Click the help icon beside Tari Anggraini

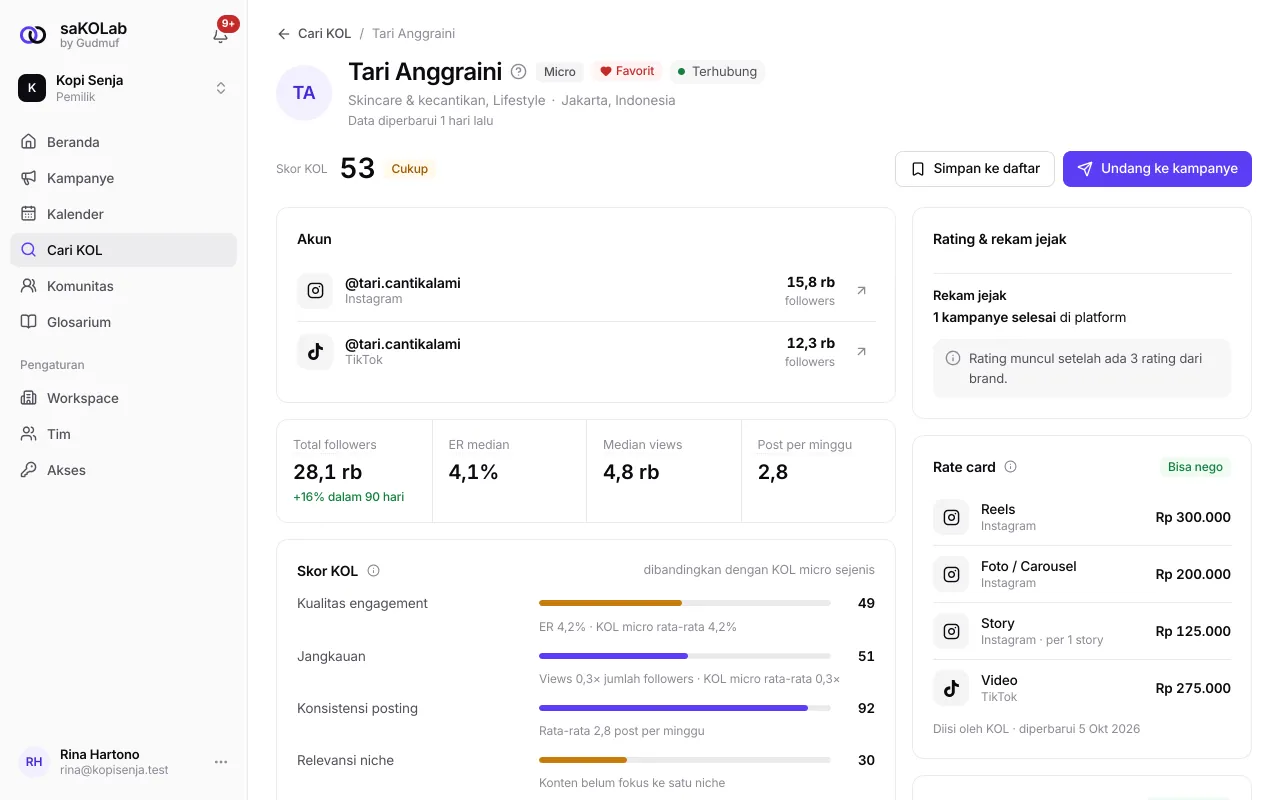click(x=518, y=72)
